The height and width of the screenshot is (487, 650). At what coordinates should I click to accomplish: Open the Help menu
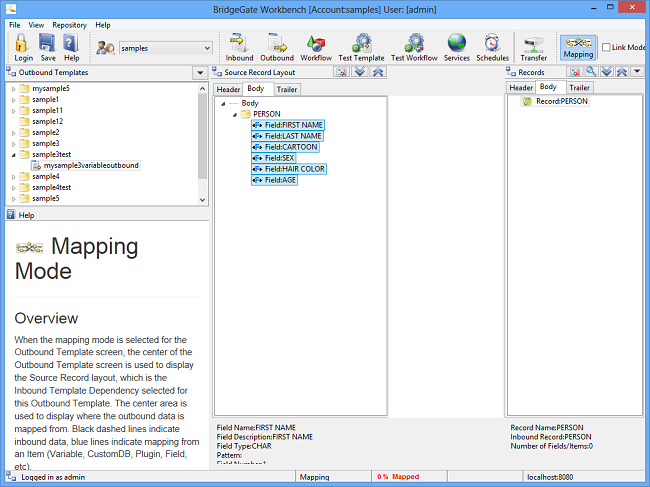pyautogui.click(x=103, y=25)
